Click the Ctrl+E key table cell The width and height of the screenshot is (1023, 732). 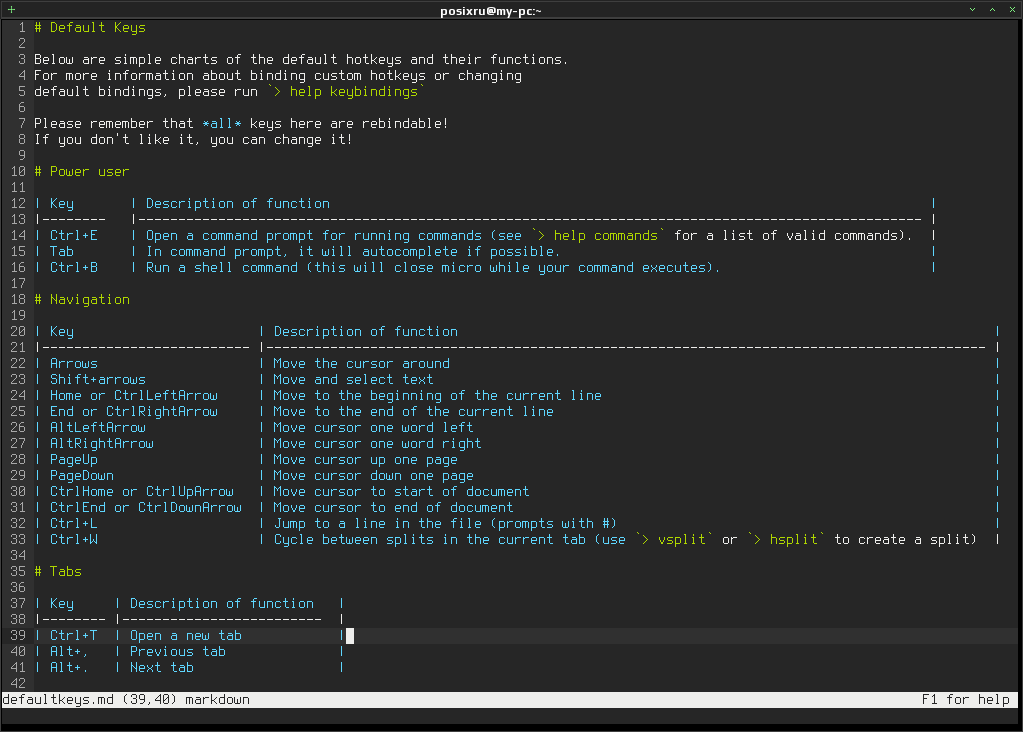(74, 236)
